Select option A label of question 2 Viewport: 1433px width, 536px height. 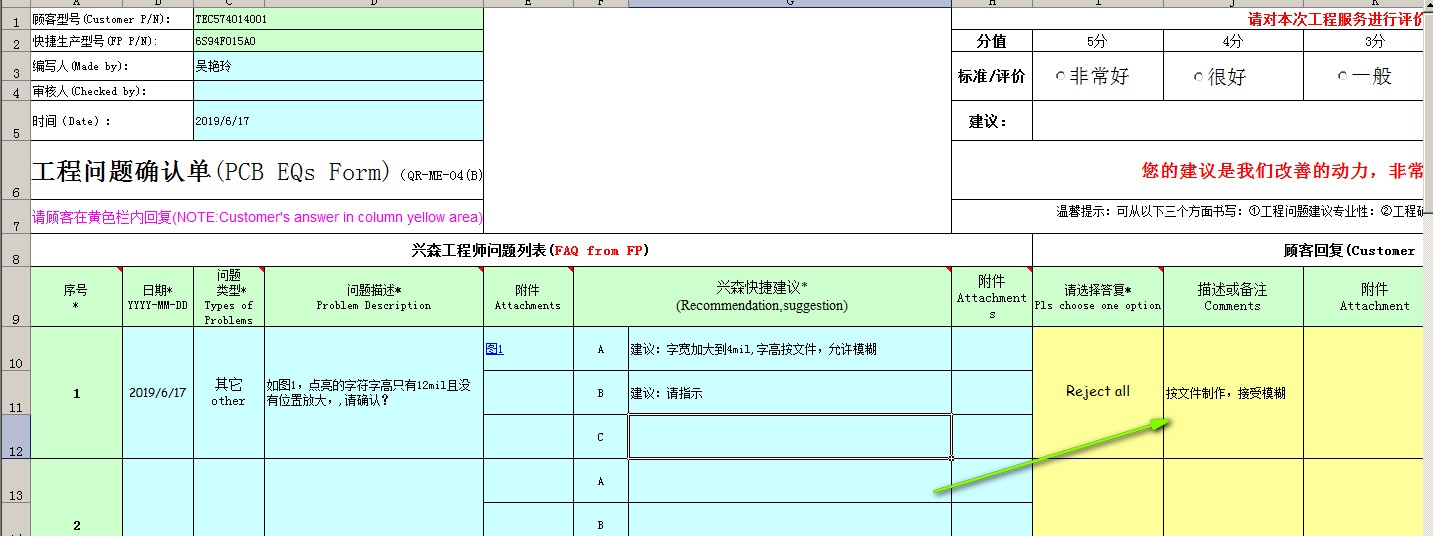[600, 481]
